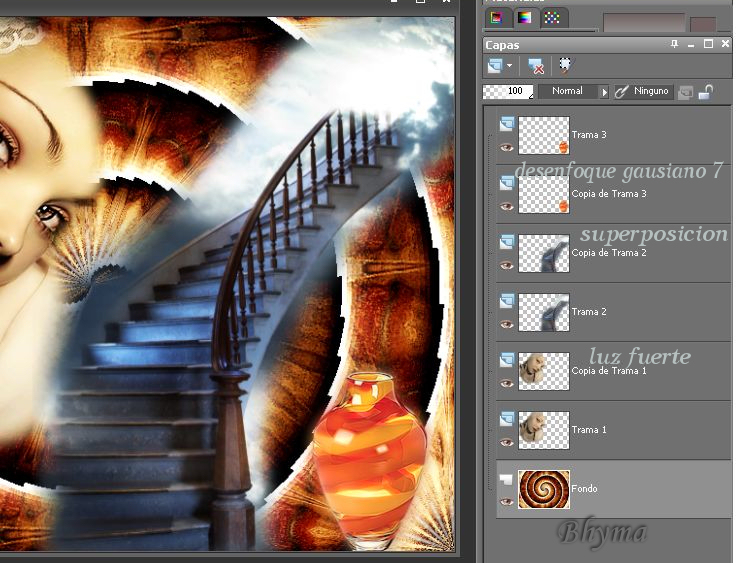The height and width of the screenshot is (563, 736).
Task: Click the foreground material color swatch
Action: [x=644, y=23]
